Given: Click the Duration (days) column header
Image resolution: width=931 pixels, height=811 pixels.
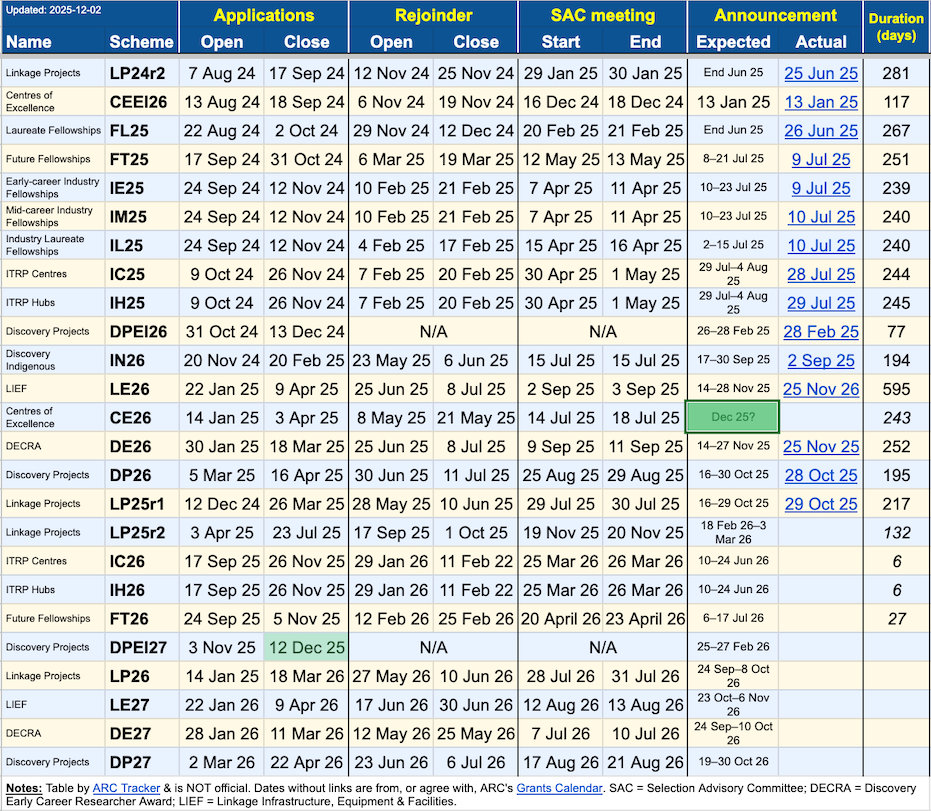Looking at the screenshot, I should coord(896,27).
